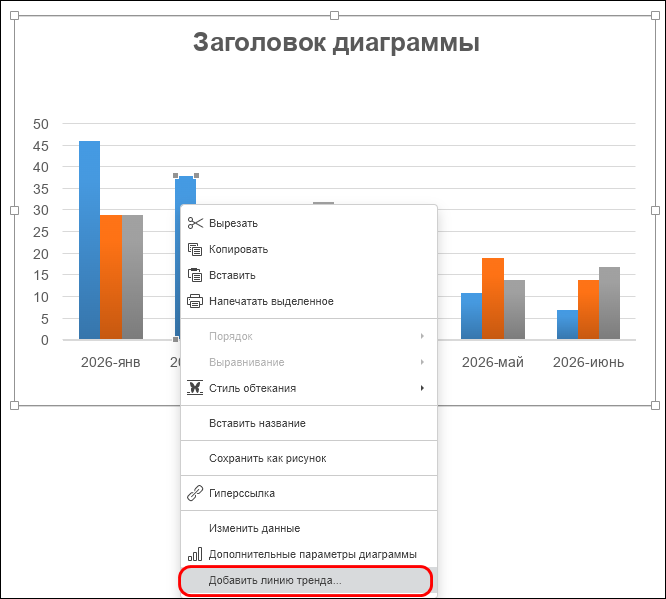Click the blue bar for 2026-янв
The image size is (666, 599).
(x=90, y=240)
